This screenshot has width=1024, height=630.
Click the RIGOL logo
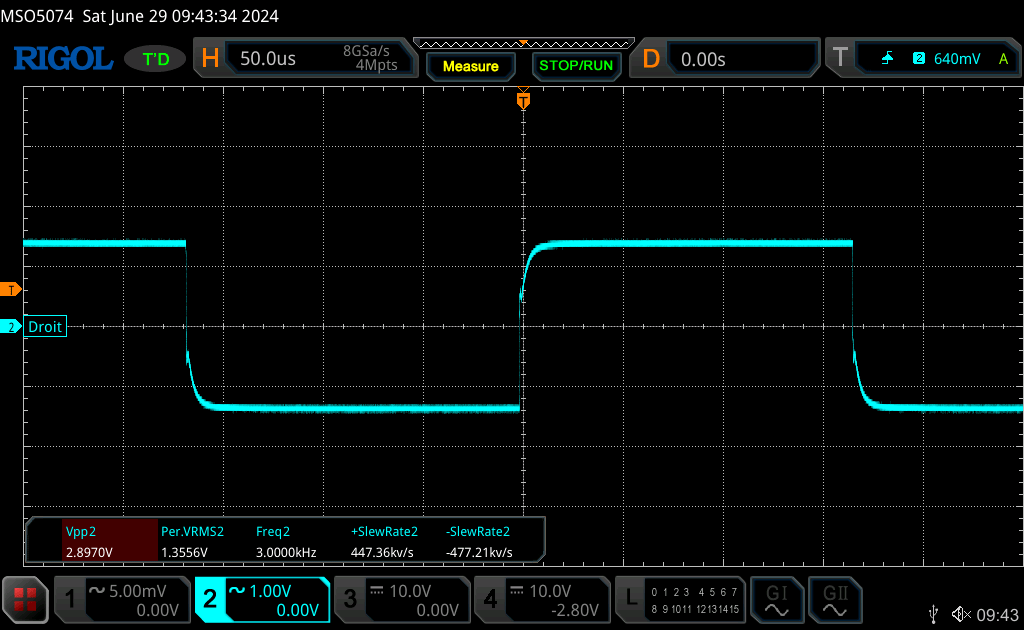coord(63,59)
